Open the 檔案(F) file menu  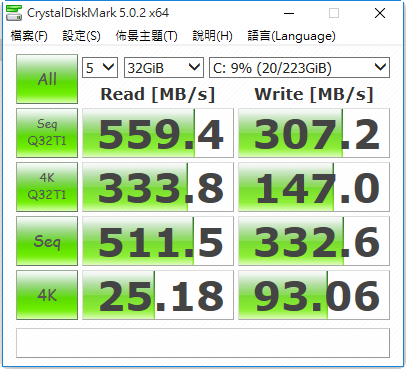(x=29, y=36)
